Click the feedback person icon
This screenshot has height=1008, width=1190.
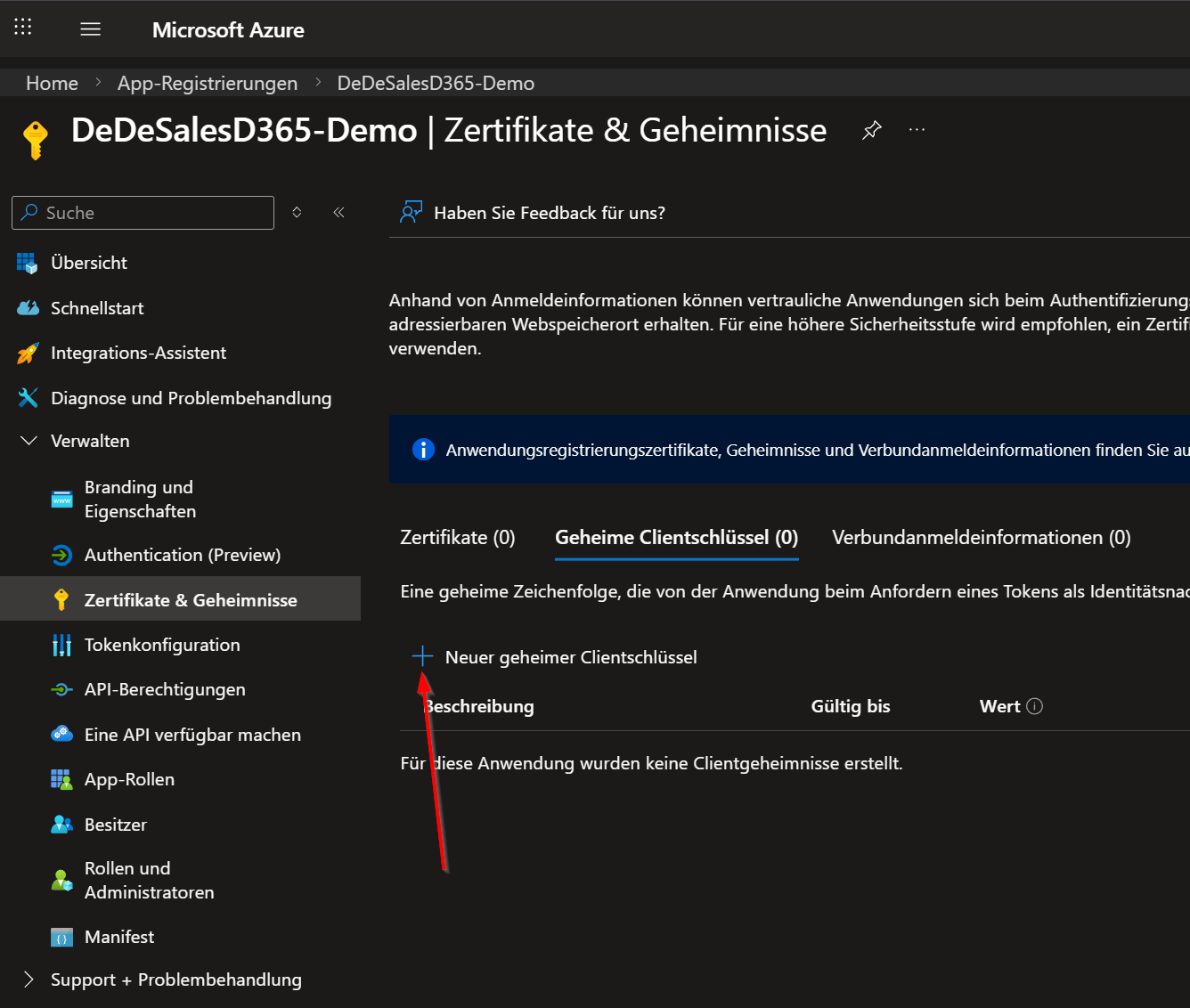(x=411, y=212)
